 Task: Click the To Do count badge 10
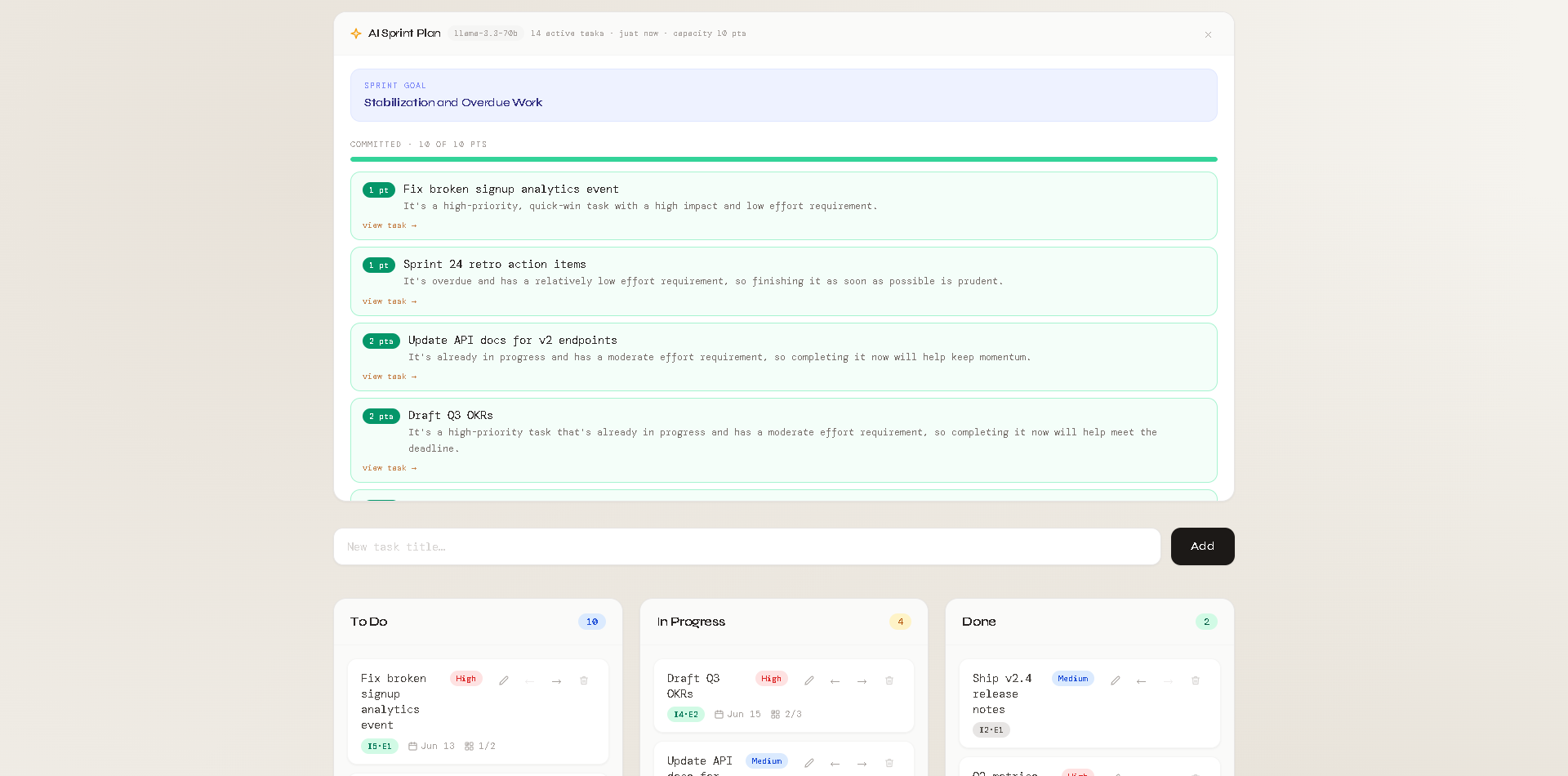point(592,622)
